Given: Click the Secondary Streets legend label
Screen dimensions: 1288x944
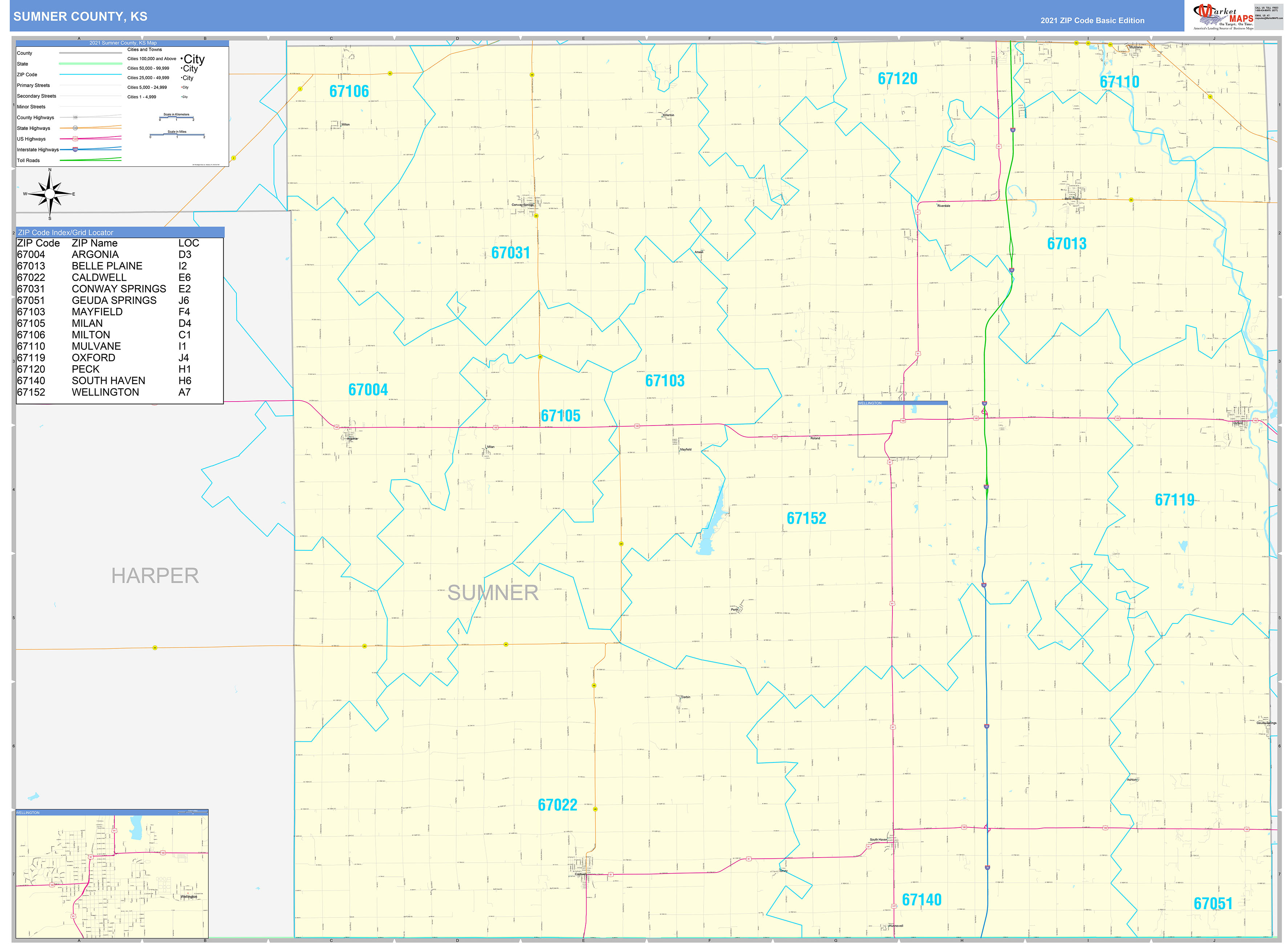Looking at the screenshot, I should (37, 96).
